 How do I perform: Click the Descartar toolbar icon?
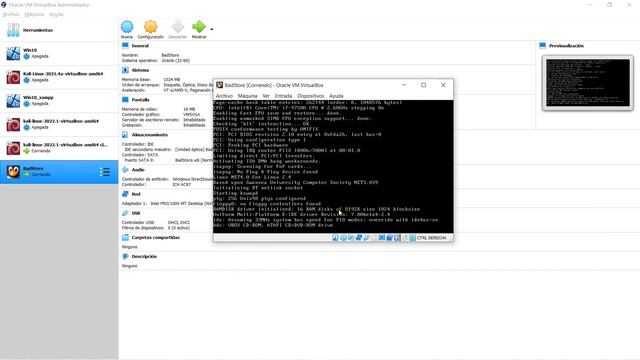[x=178, y=27]
